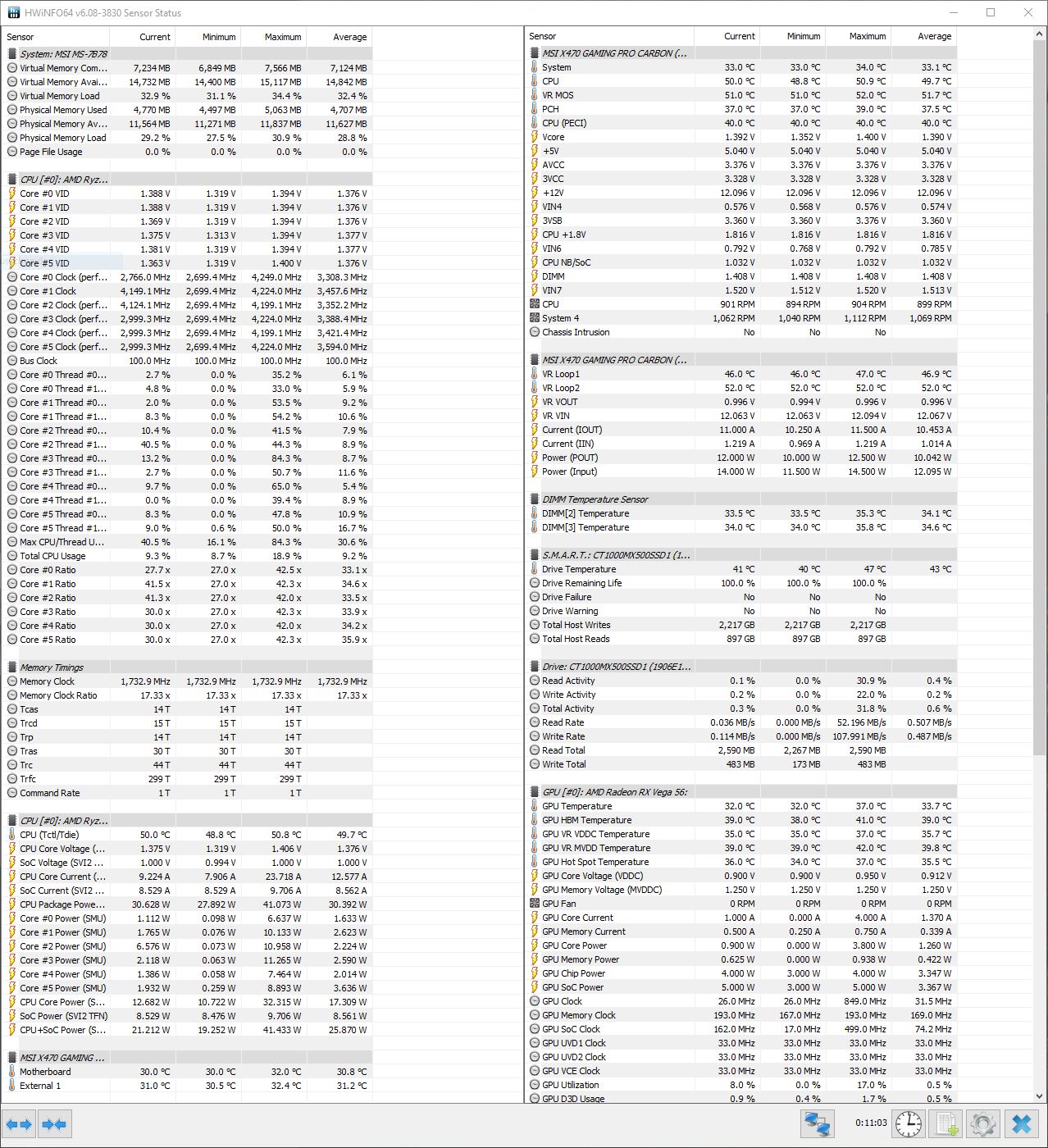Click the expand columns arrows button

click(19, 1124)
